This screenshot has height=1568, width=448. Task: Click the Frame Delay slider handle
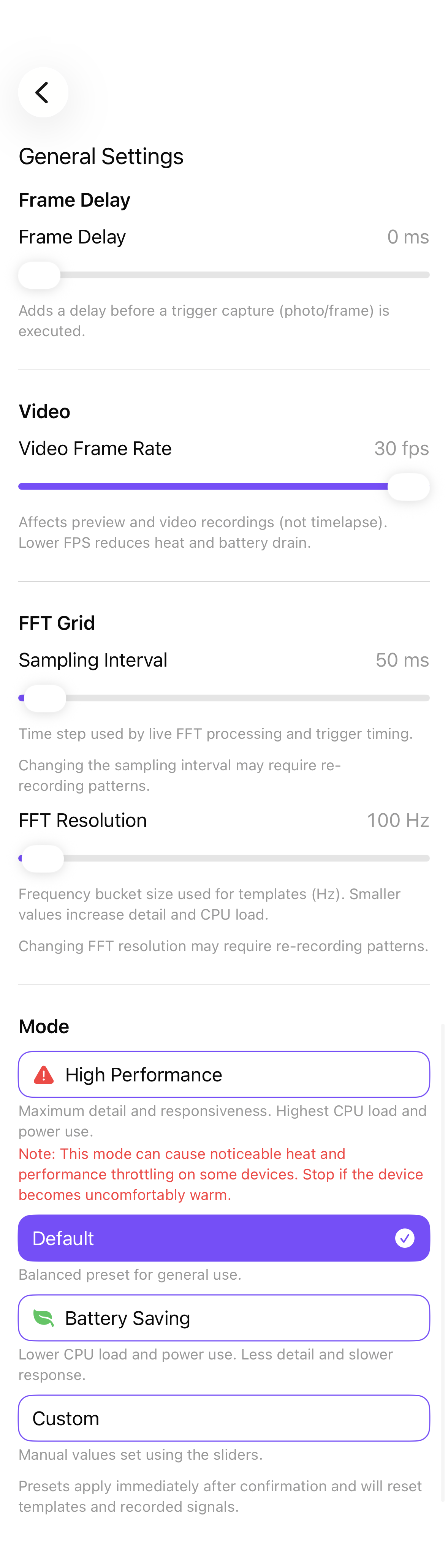[x=39, y=275]
